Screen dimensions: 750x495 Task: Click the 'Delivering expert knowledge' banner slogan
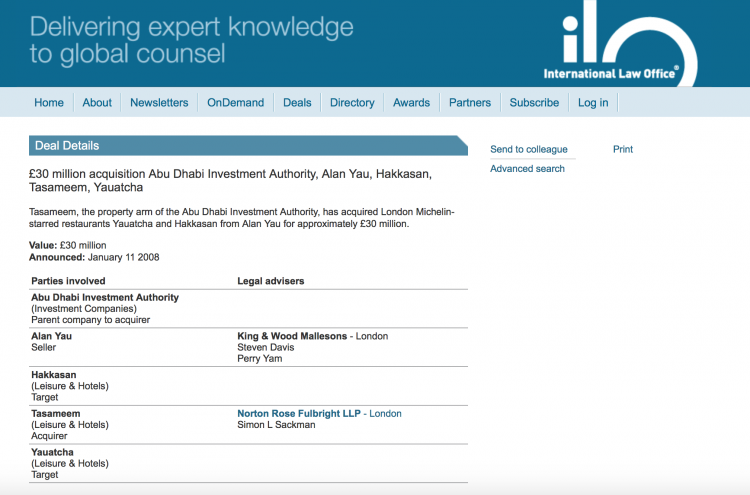pyautogui.click(x=191, y=40)
